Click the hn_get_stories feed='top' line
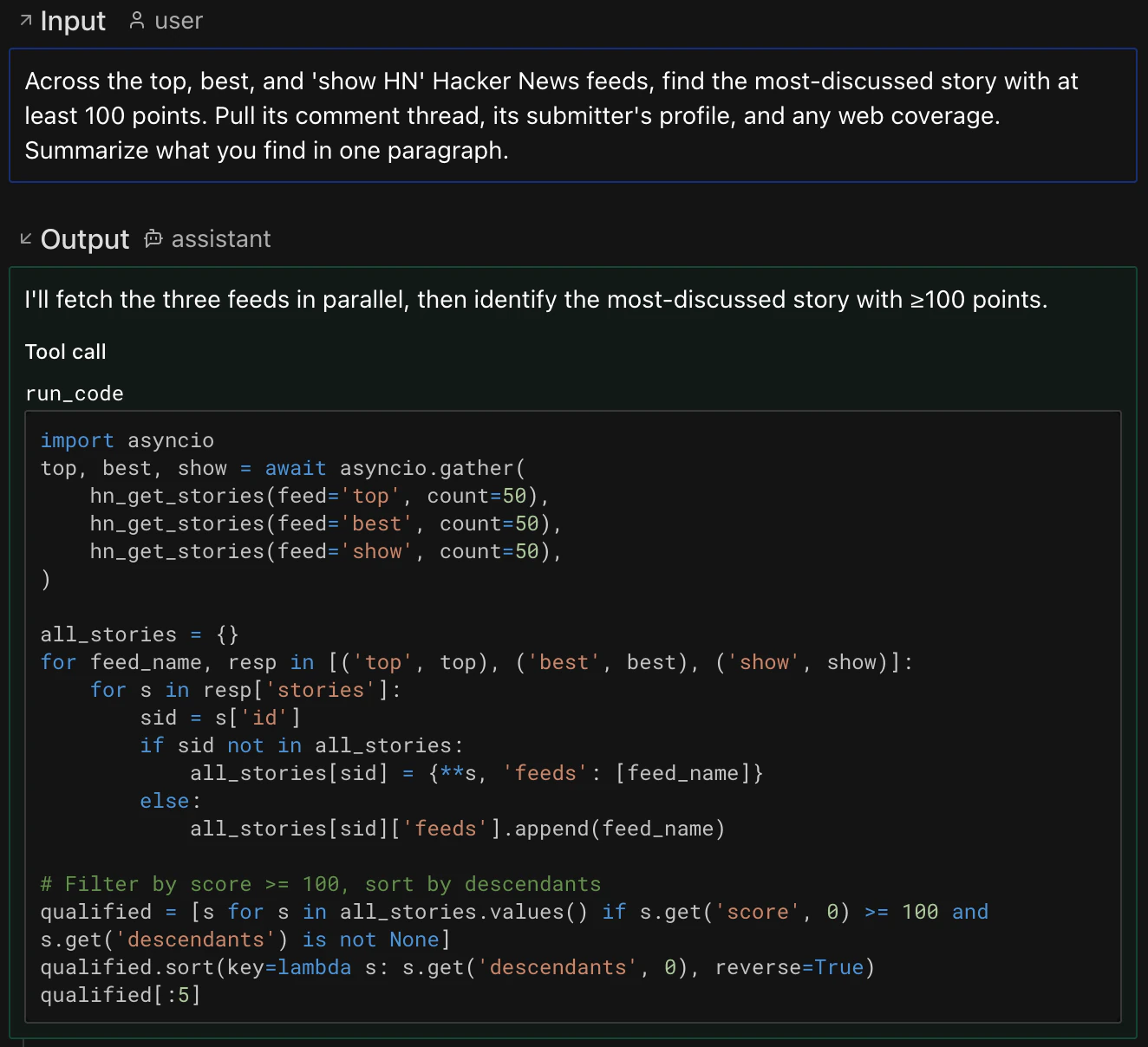The width and height of the screenshot is (1148, 1047). coord(320,496)
